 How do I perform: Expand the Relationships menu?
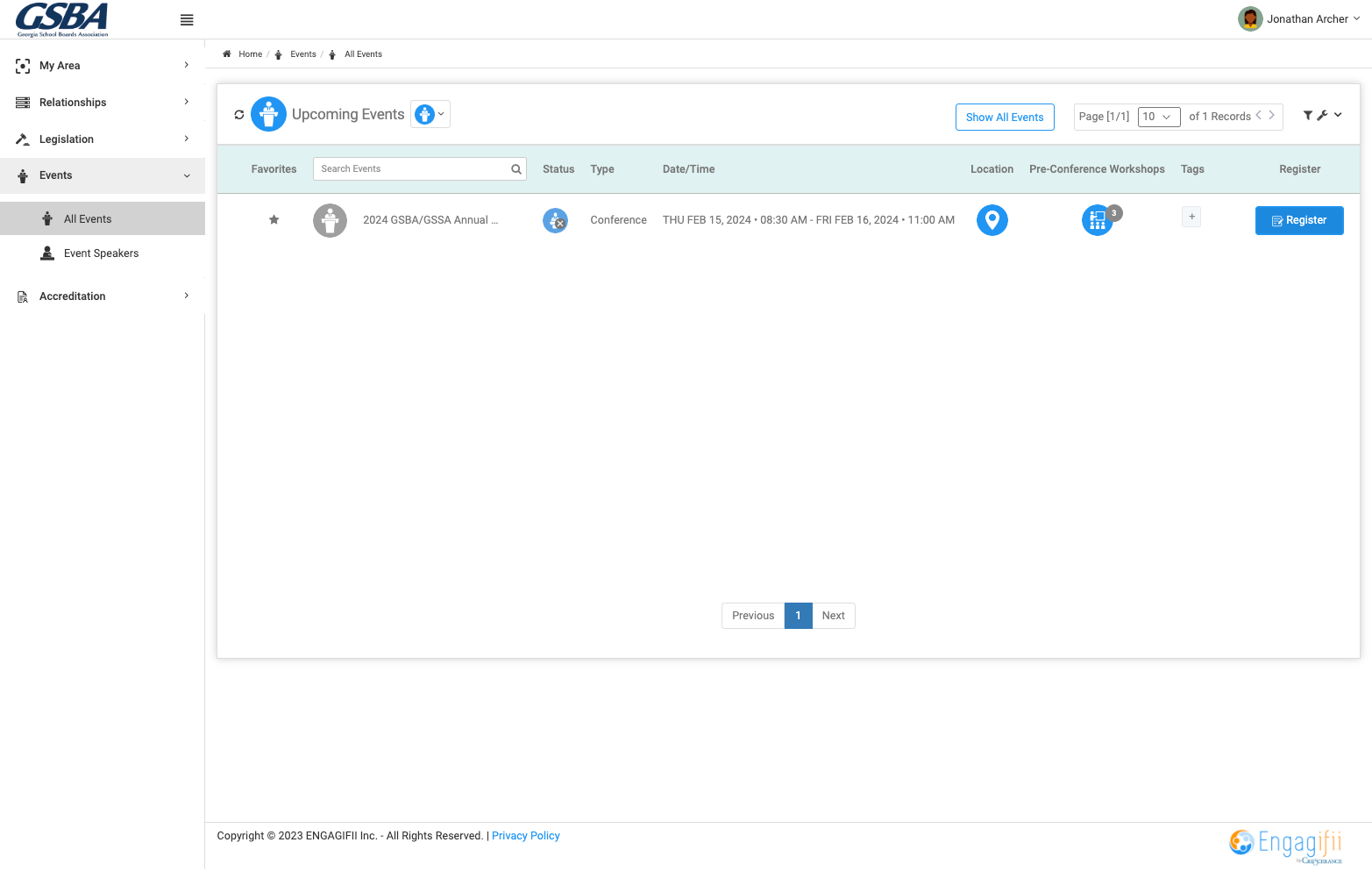103,103
